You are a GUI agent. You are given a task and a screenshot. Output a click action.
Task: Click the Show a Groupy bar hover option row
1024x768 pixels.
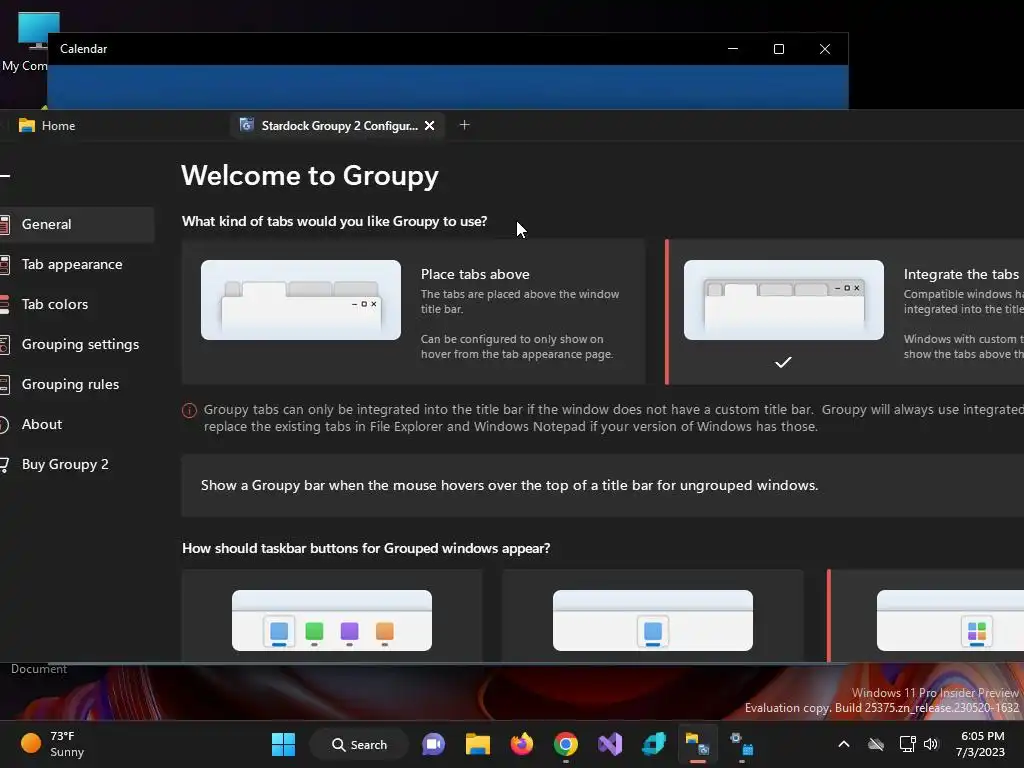(602, 485)
